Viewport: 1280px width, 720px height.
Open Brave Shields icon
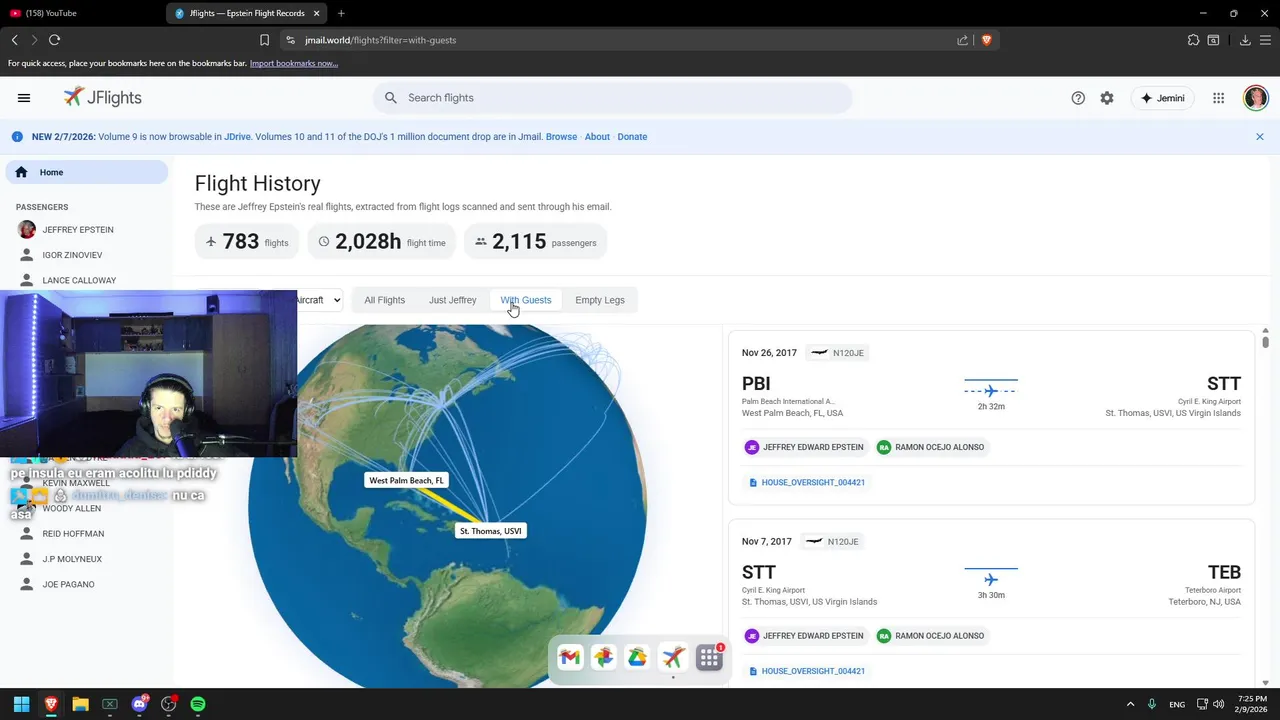(x=986, y=40)
